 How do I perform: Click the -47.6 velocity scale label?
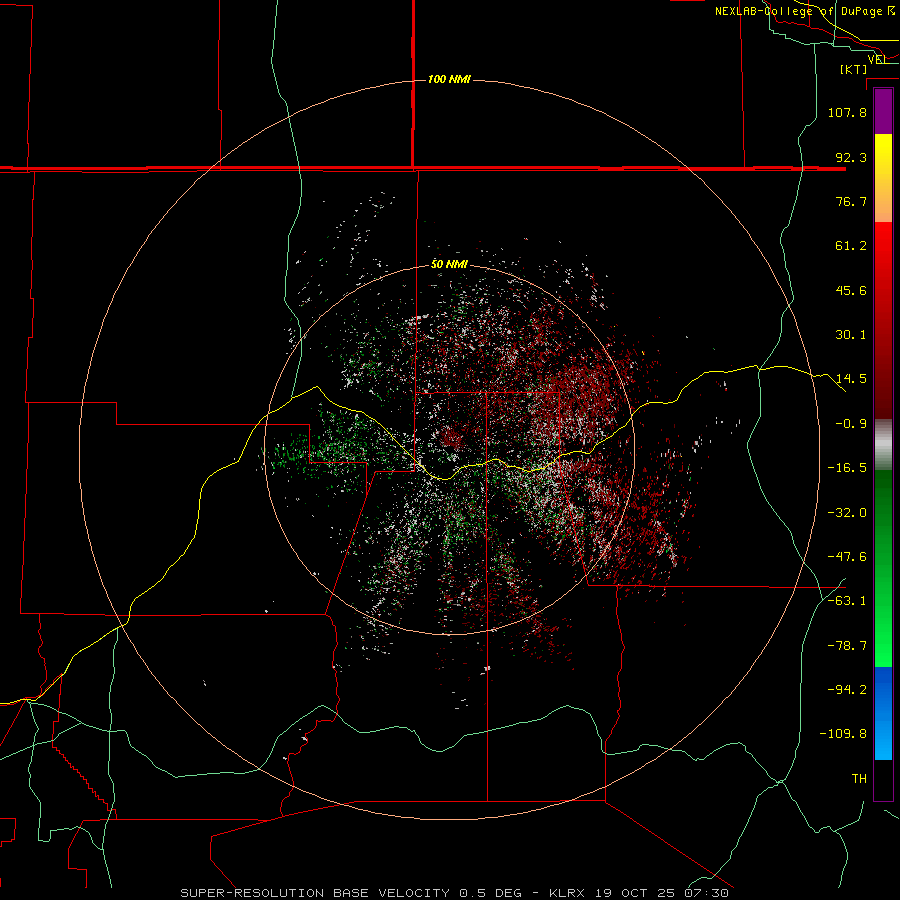(x=847, y=557)
